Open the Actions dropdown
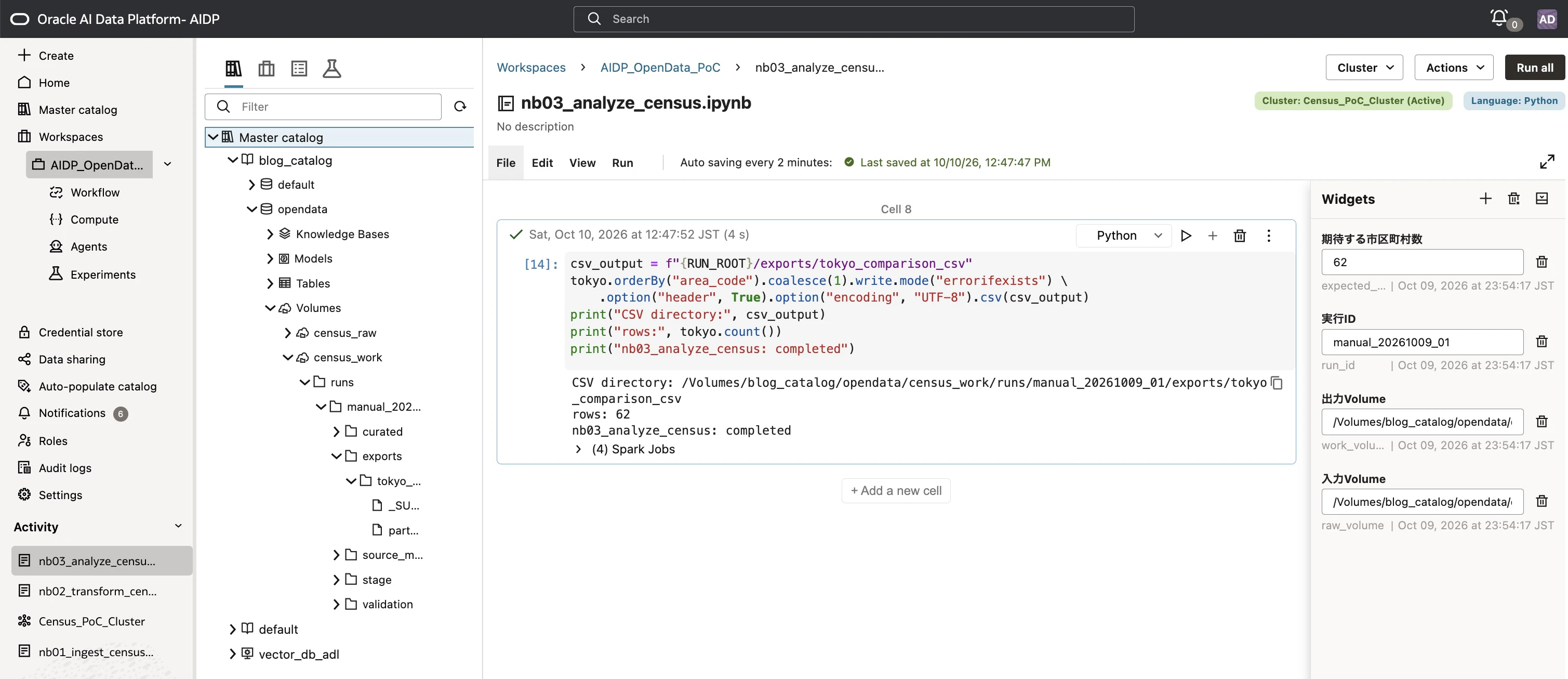Image resolution: width=1568 pixels, height=679 pixels. coord(1454,68)
